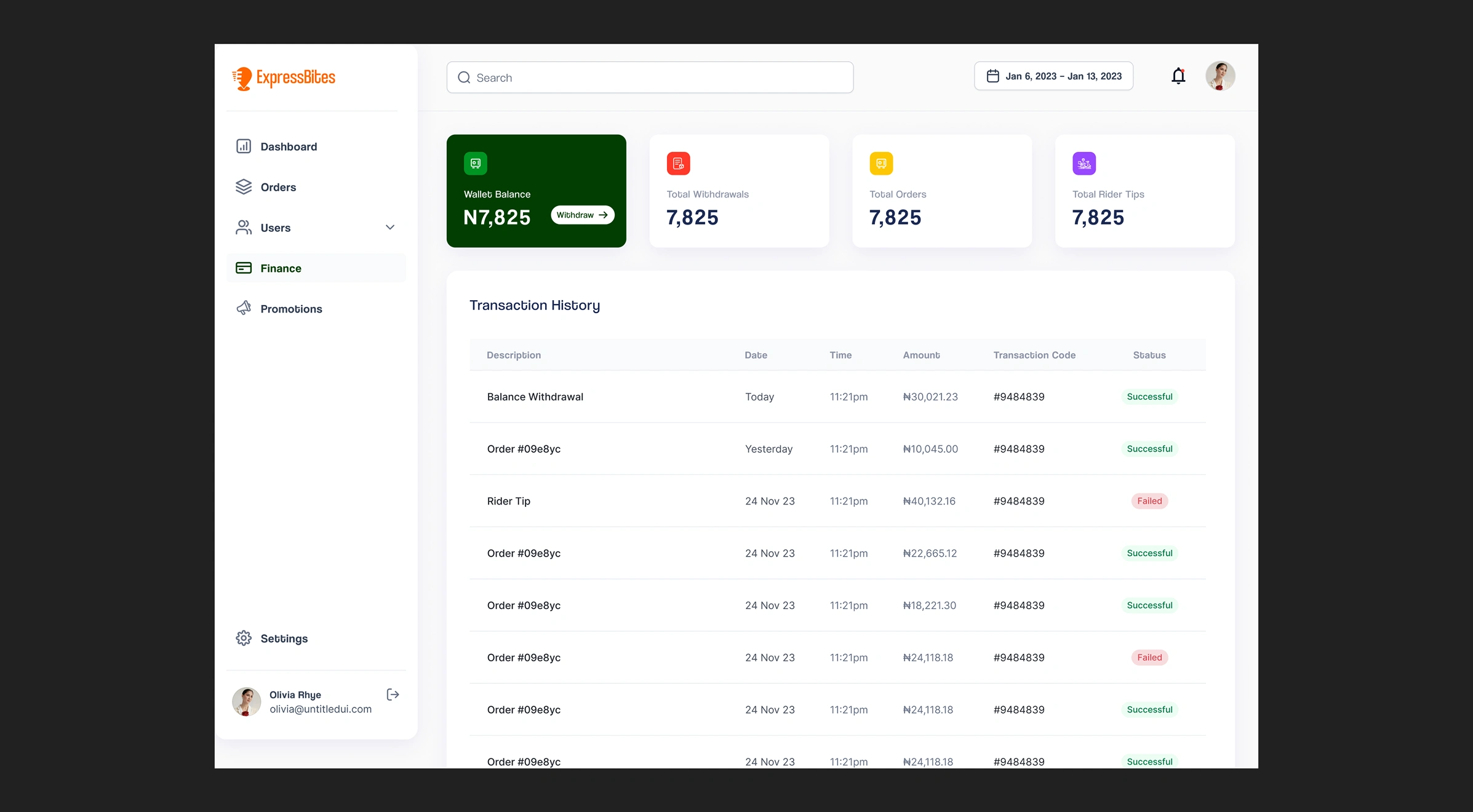Expand the Users menu chevron
Viewport: 1473px width, 812px height.
390,228
